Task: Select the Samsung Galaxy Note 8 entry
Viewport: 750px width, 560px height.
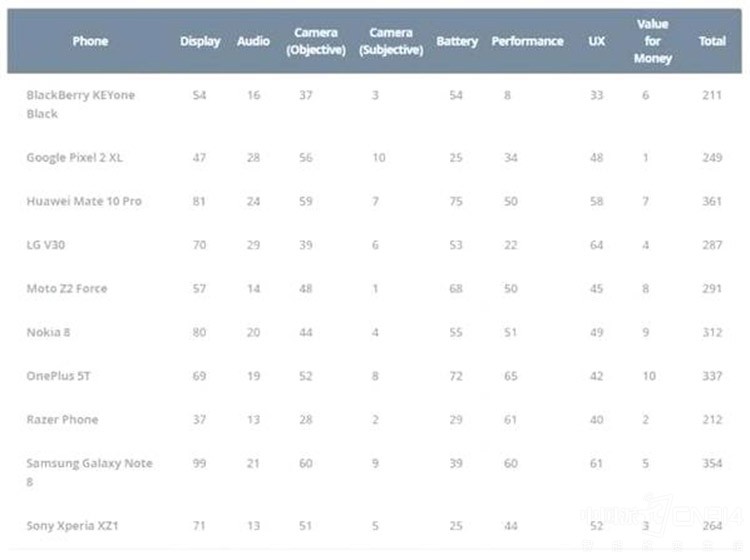Action: point(89,472)
